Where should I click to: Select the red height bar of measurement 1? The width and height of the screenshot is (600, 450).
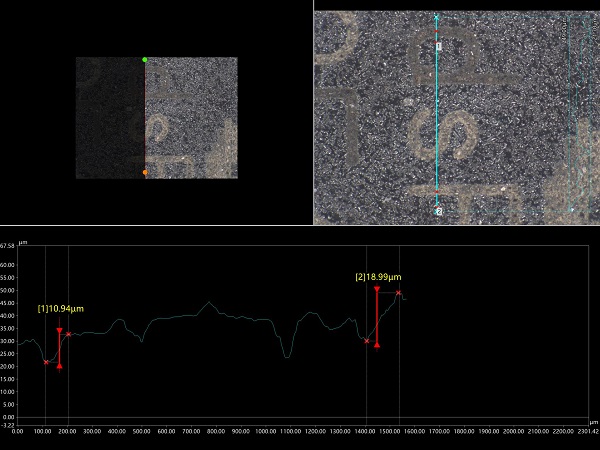coord(60,348)
